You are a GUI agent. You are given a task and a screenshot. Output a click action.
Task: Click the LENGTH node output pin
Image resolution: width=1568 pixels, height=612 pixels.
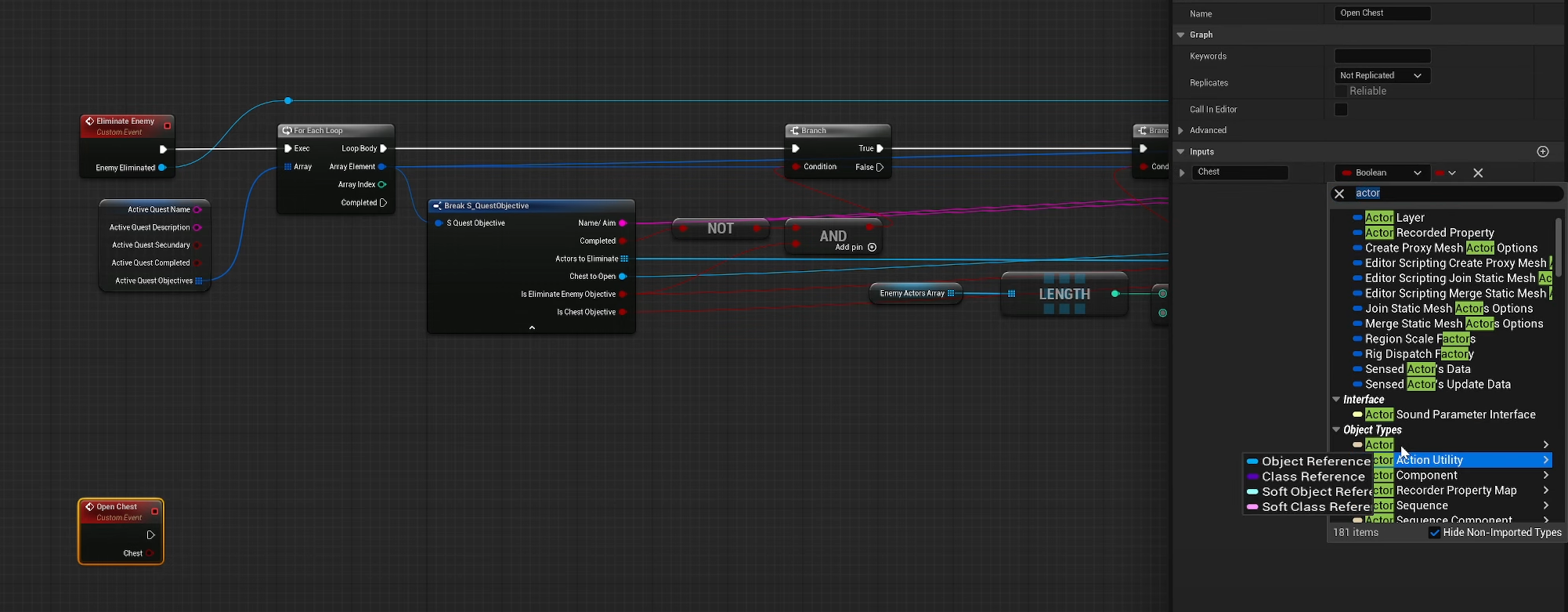pyautogui.click(x=1115, y=294)
